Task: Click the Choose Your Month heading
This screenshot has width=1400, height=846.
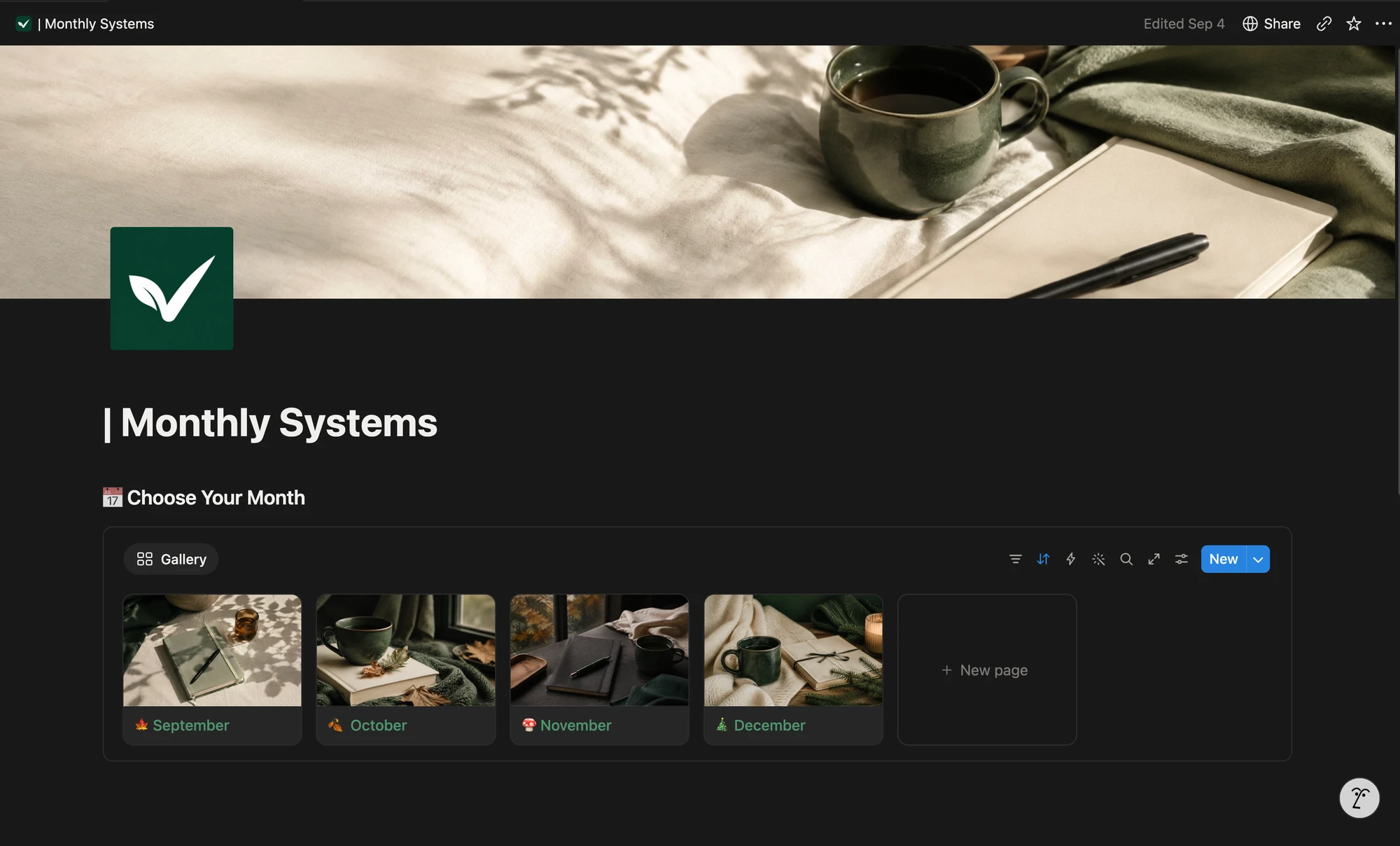Action: [216, 497]
